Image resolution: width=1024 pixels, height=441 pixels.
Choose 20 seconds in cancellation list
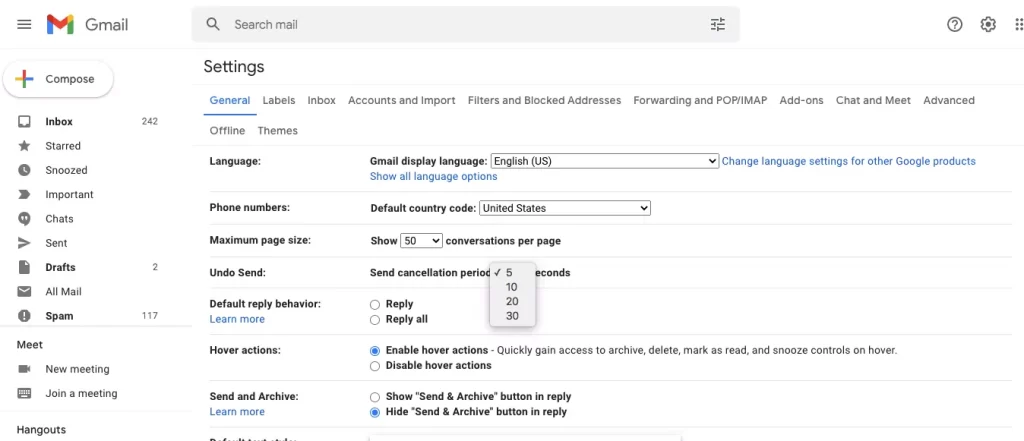(513, 302)
